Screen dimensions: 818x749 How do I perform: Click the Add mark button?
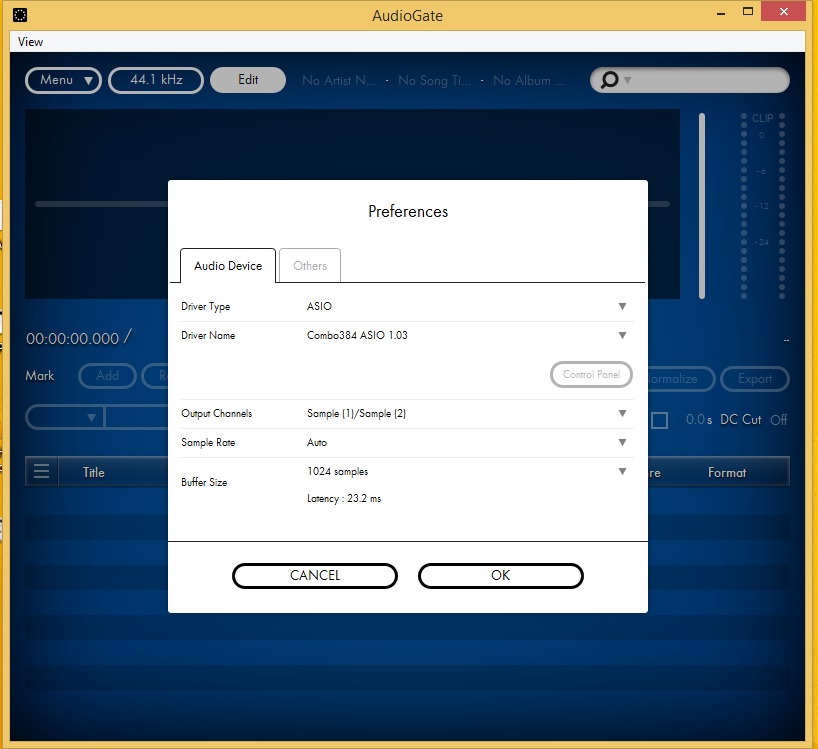tap(107, 376)
